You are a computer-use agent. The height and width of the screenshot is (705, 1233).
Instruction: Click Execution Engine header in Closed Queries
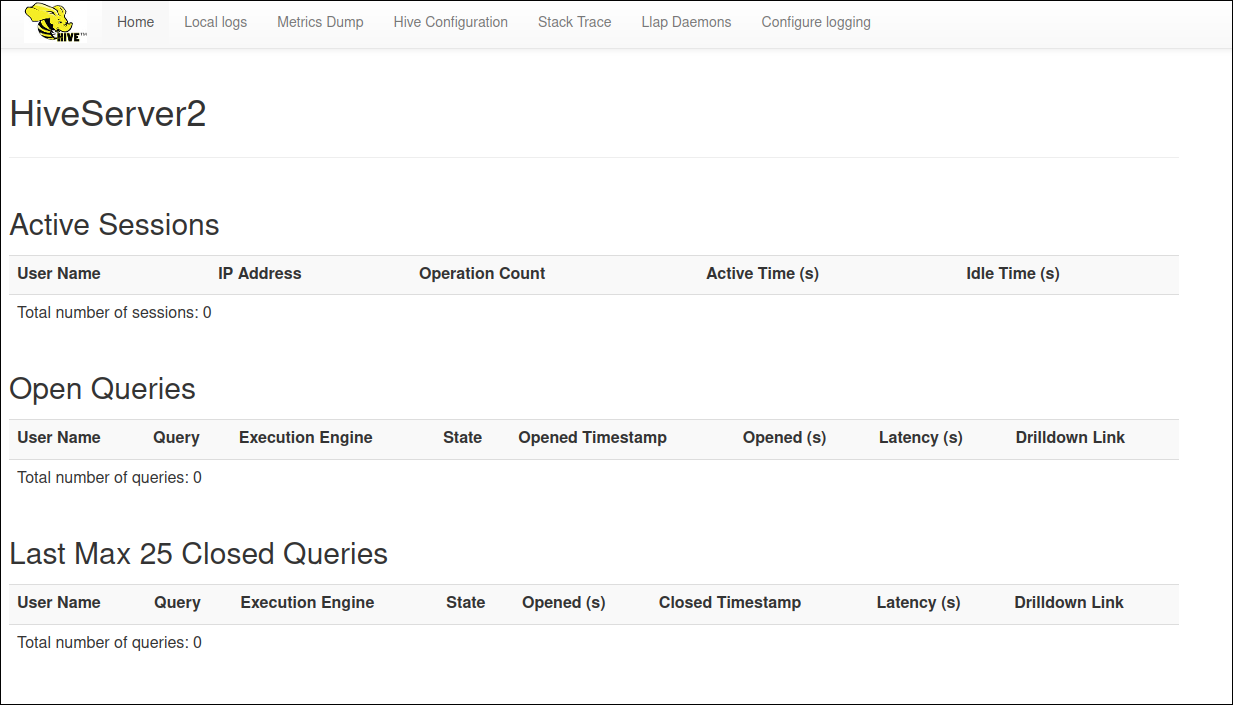pos(307,603)
